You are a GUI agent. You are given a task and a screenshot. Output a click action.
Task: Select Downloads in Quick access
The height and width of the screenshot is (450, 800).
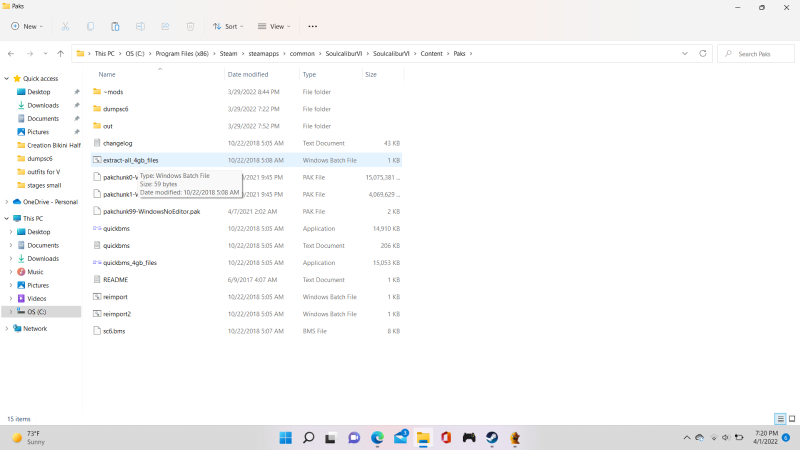tap(43, 105)
